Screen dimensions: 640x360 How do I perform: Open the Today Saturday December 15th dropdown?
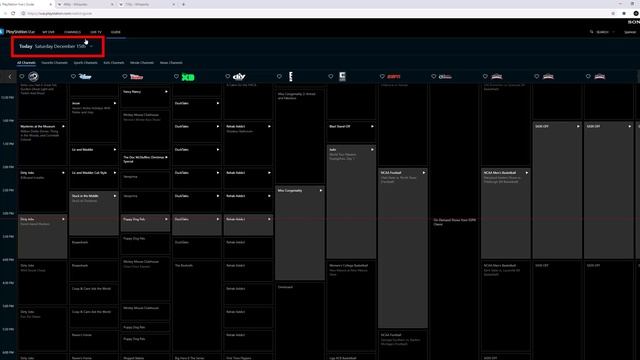click(x=56, y=47)
